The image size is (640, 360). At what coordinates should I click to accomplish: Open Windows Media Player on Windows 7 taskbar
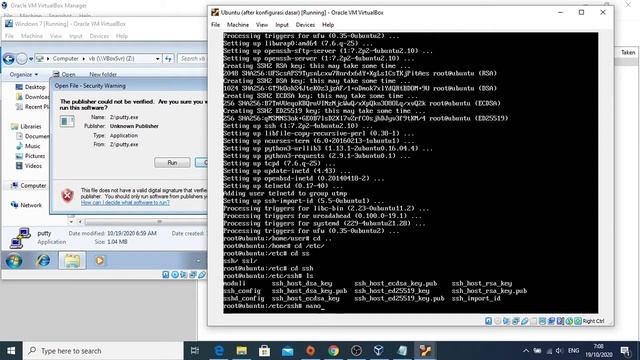click(100, 260)
